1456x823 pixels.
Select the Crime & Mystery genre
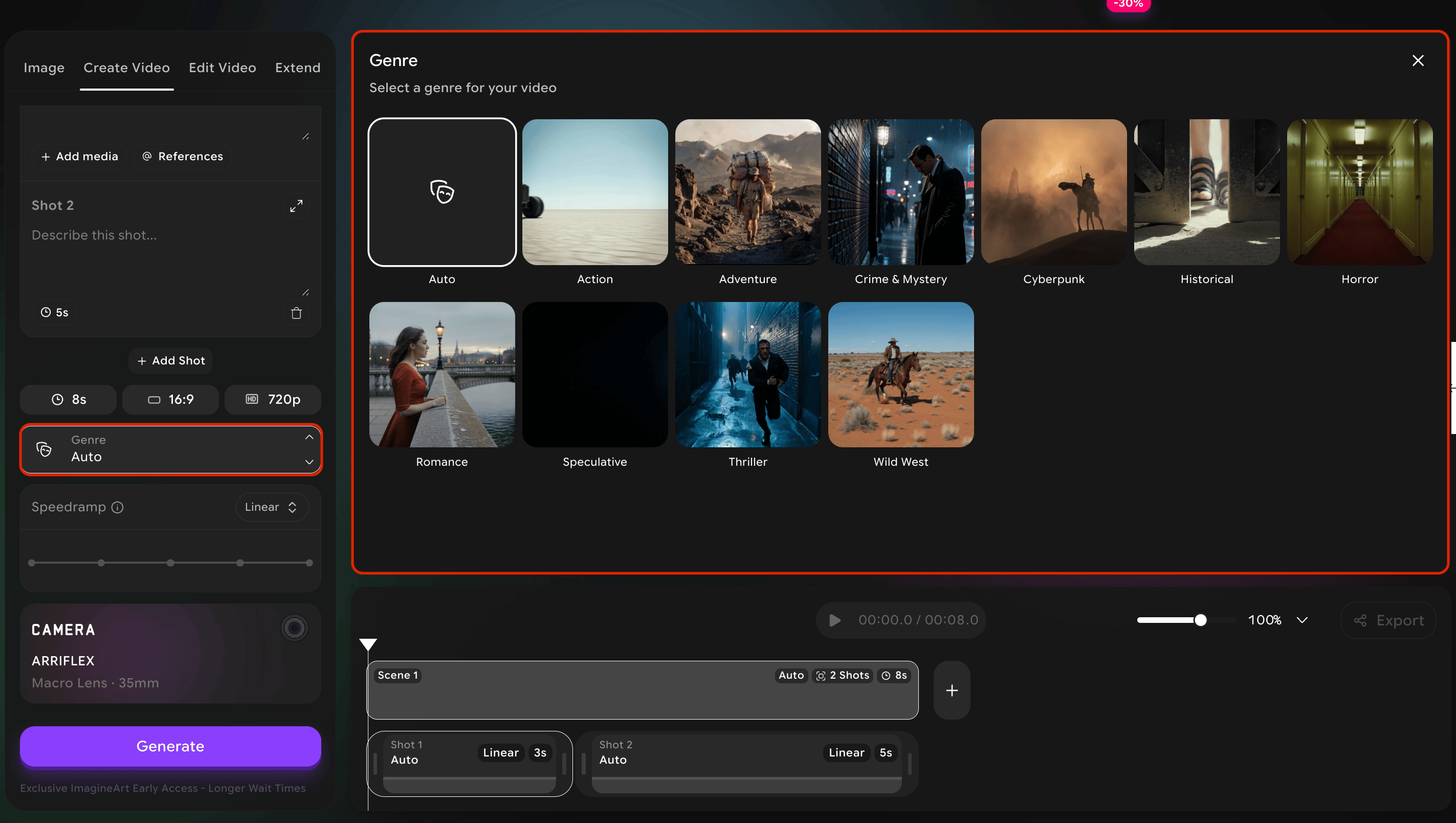click(901, 192)
